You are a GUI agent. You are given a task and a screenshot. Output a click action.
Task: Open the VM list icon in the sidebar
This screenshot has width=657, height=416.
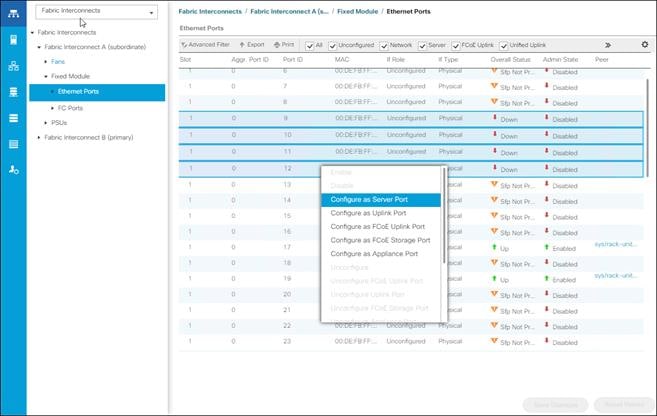[13, 118]
